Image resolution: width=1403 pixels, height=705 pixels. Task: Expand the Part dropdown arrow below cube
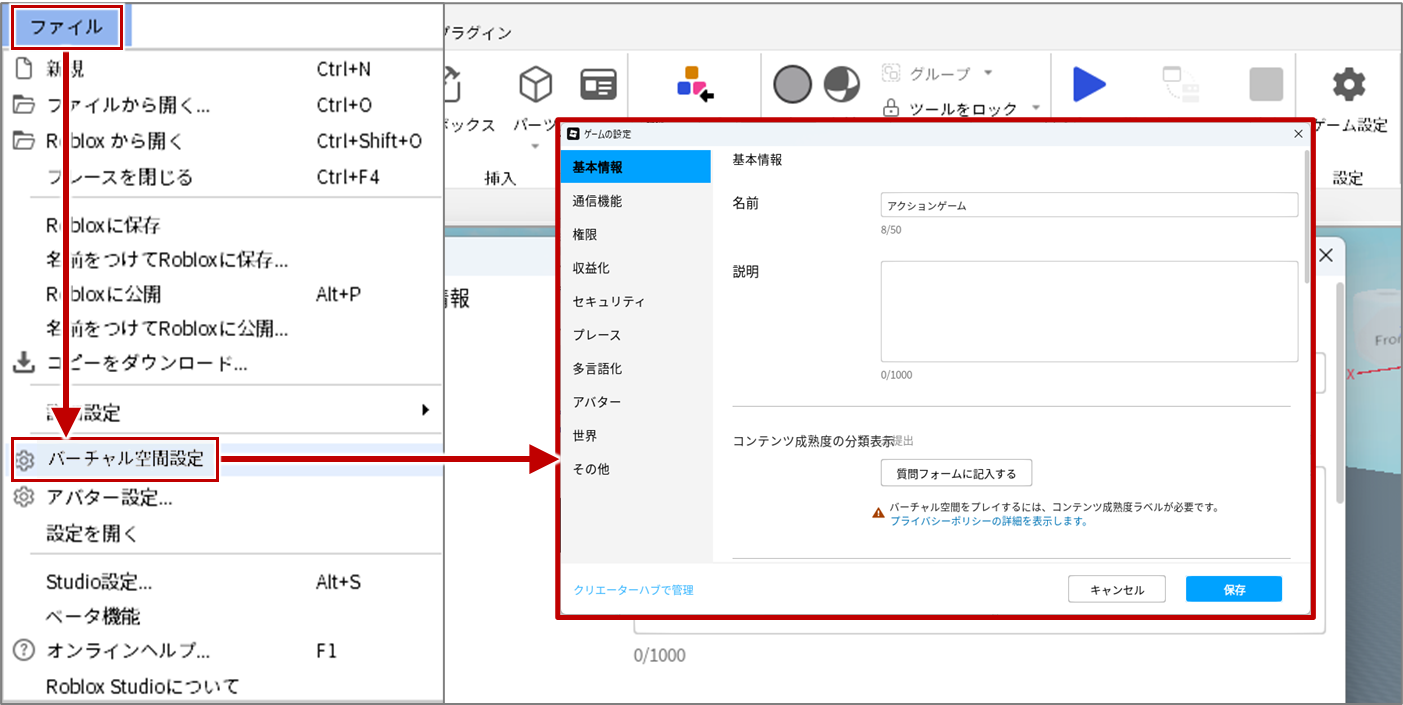pyautogui.click(x=535, y=146)
